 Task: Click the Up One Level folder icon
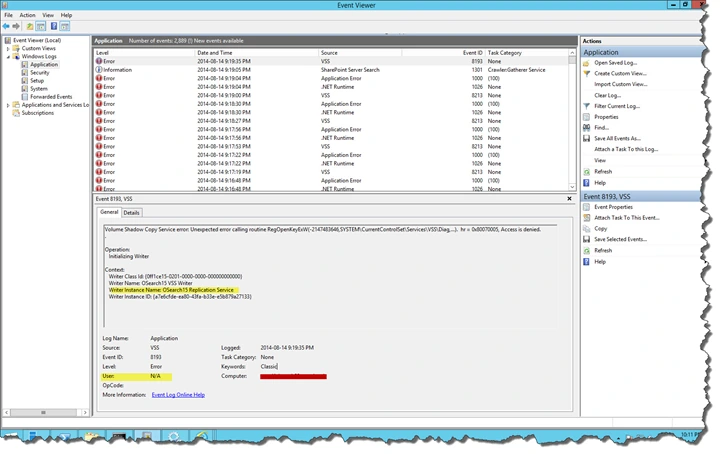tap(29, 26)
